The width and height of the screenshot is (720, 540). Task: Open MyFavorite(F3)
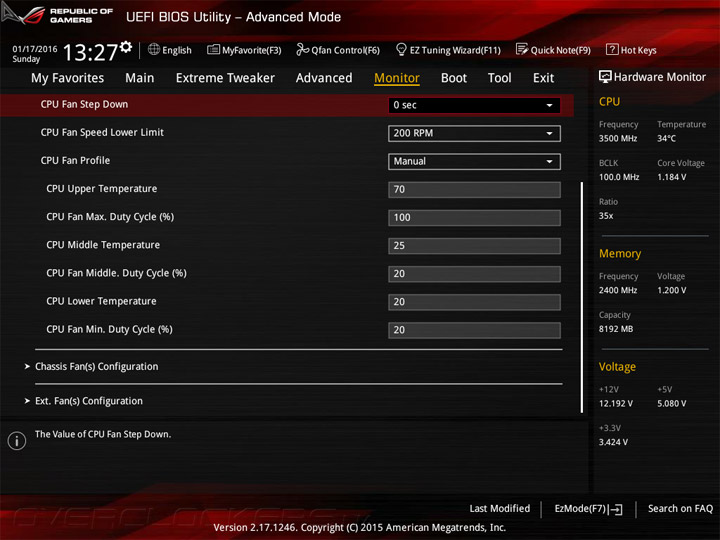coord(244,50)
